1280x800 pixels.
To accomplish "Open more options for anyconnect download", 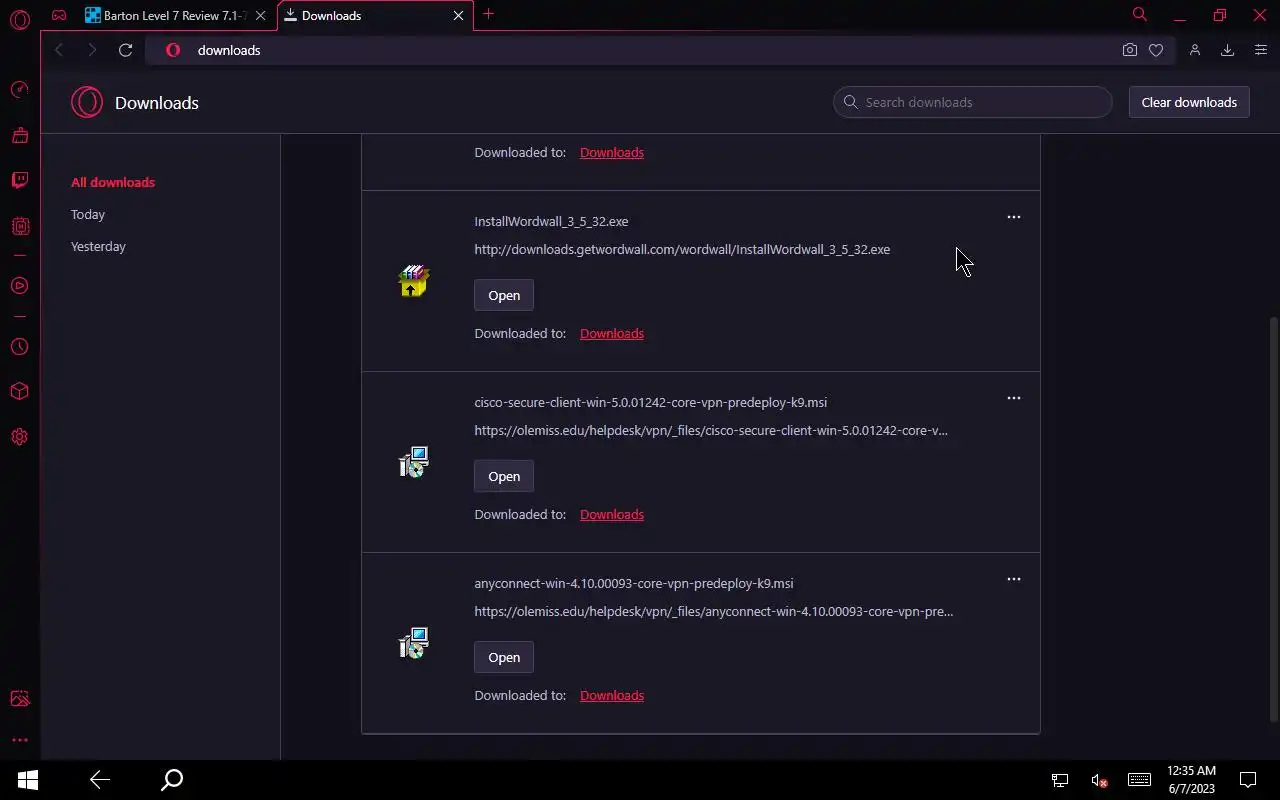I will [x=1014, y=579].
